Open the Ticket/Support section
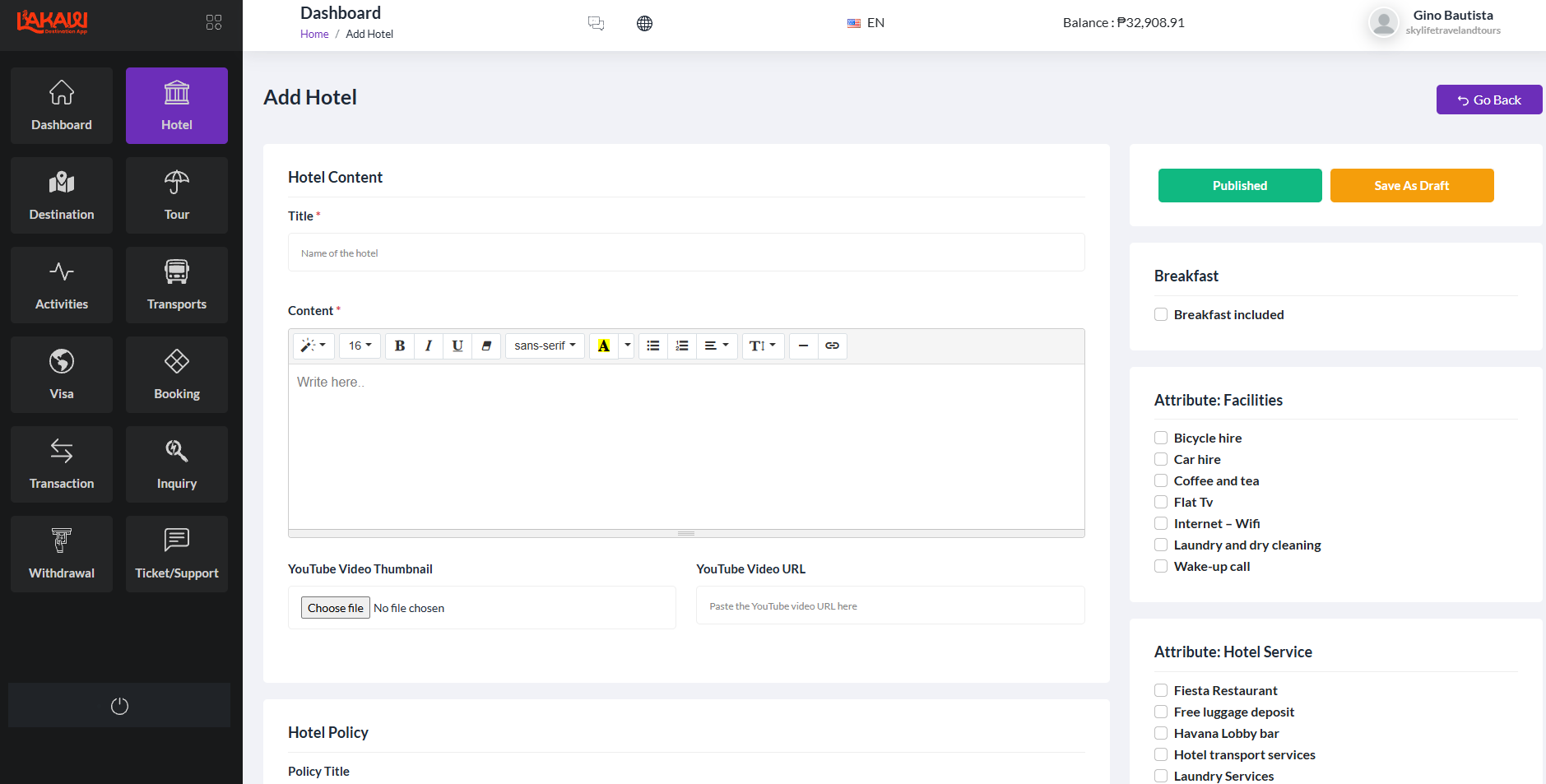Viewport: 1546px width, 784px height. point(177,554)
